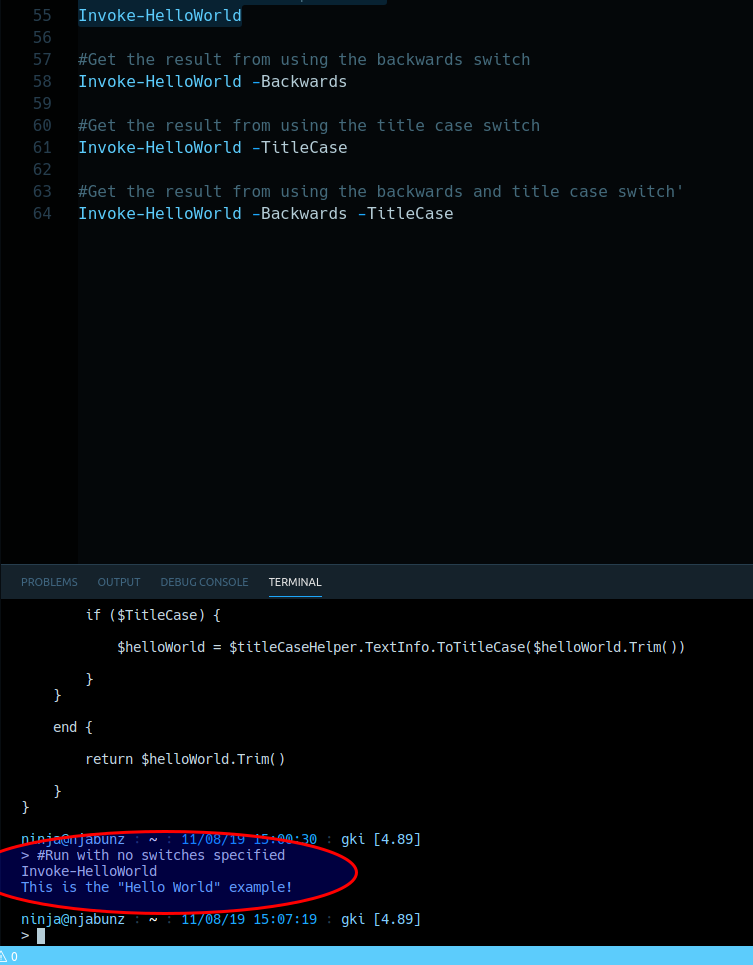Click line number 63 in the gutter
753x965 pixels.
41,192
